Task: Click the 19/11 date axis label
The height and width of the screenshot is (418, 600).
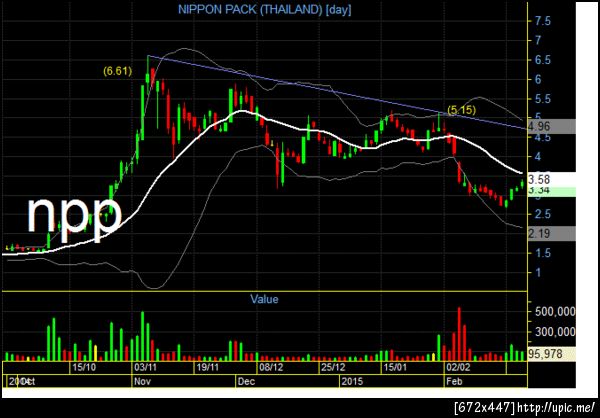Action: [208, 368]
